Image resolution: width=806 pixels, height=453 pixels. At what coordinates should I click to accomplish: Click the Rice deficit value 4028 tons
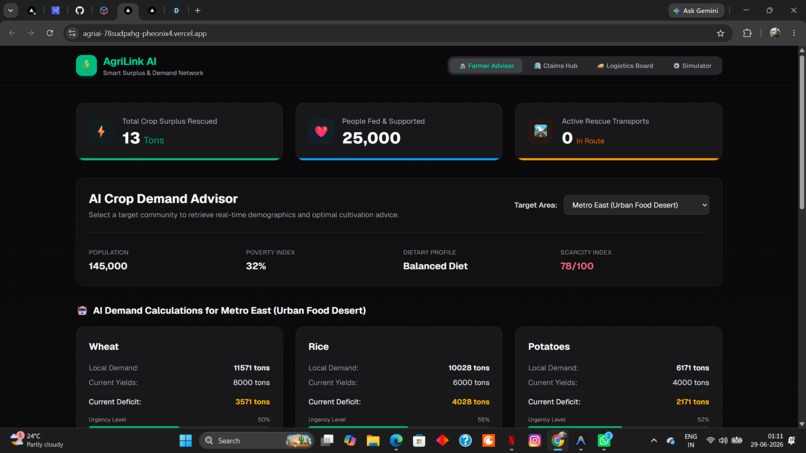pos(470,402)
